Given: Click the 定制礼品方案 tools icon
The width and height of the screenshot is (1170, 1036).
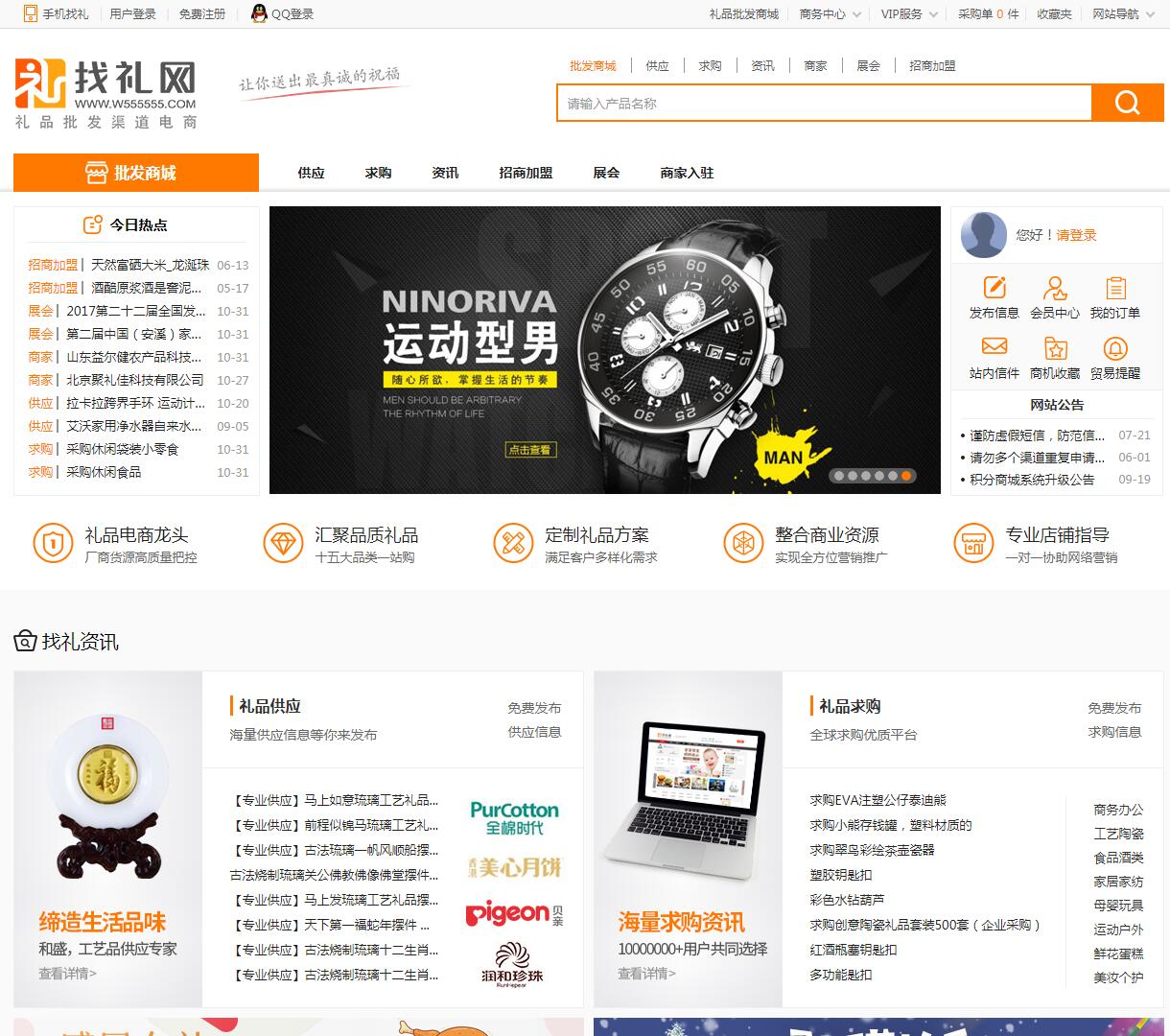Looking at the screenshot, I should click(x=513, y=544).
